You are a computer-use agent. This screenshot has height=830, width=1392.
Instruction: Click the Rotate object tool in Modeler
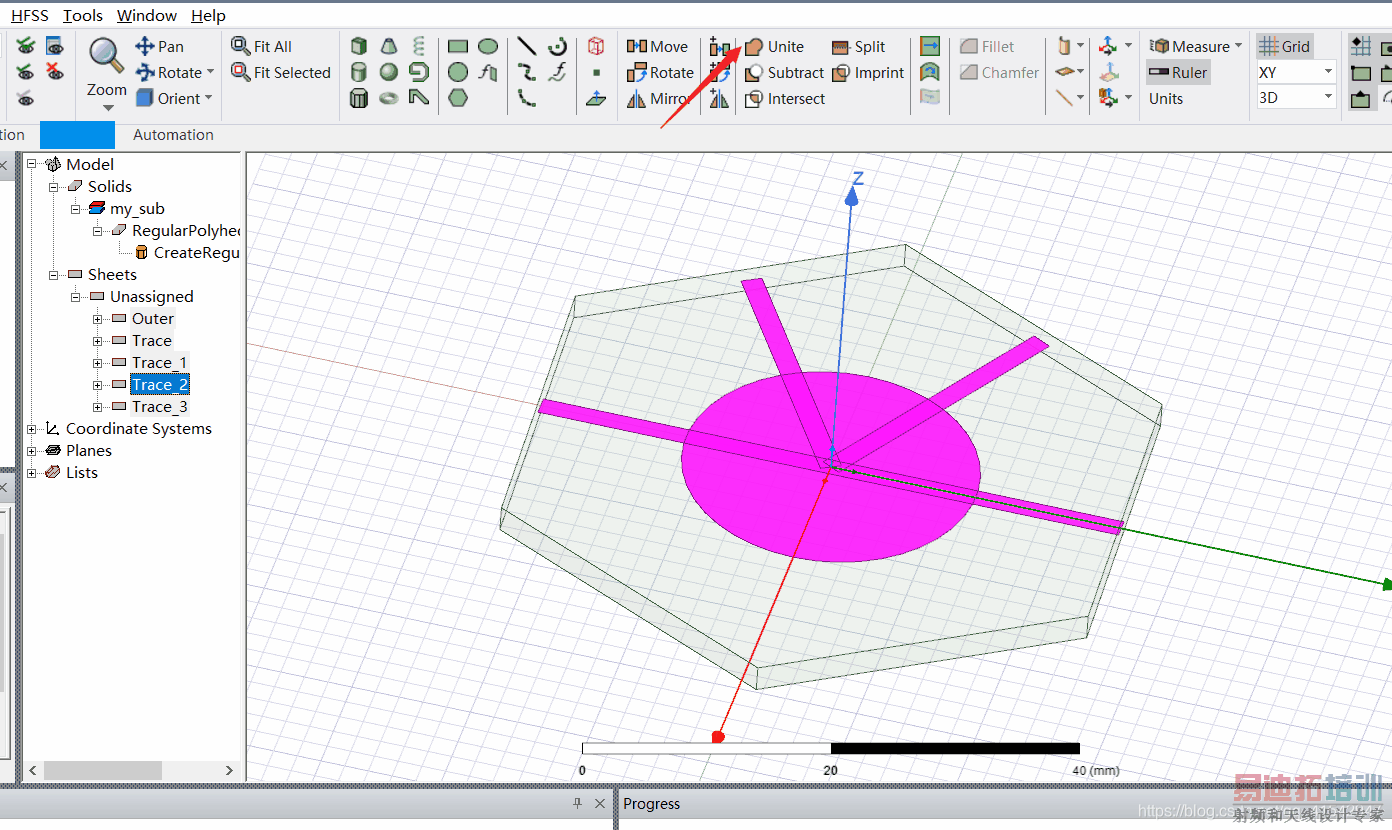660,73
